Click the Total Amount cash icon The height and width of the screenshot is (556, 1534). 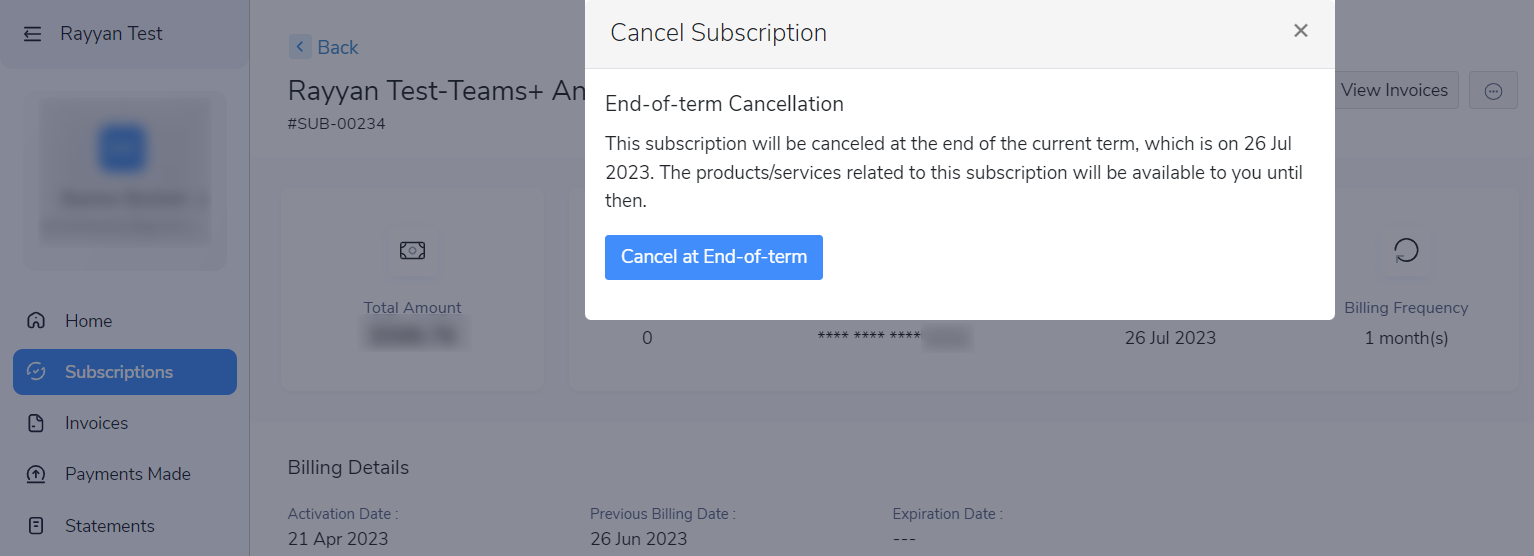pos(412,250)
